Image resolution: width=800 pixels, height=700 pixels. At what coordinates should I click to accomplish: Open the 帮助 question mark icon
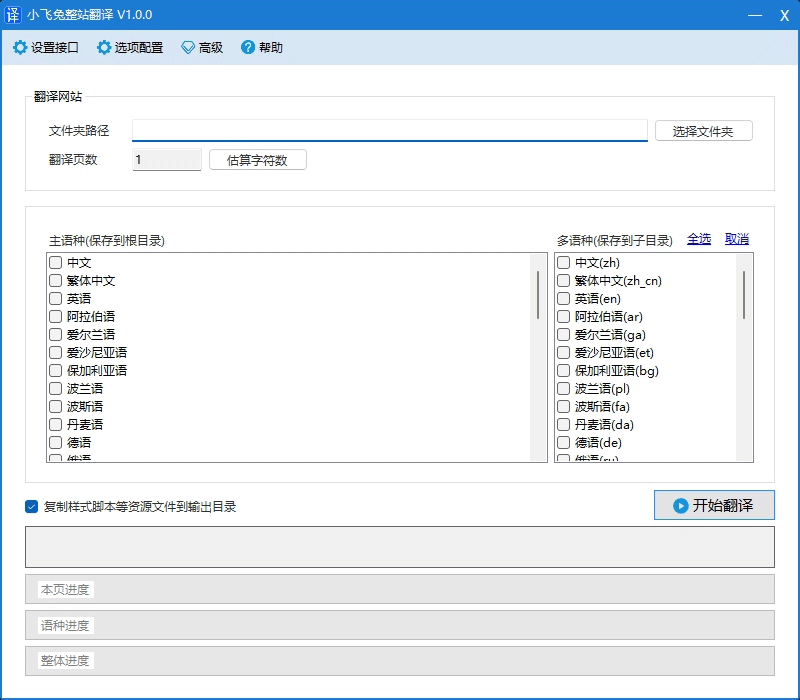pyautogui.click(x=248, y=47)
